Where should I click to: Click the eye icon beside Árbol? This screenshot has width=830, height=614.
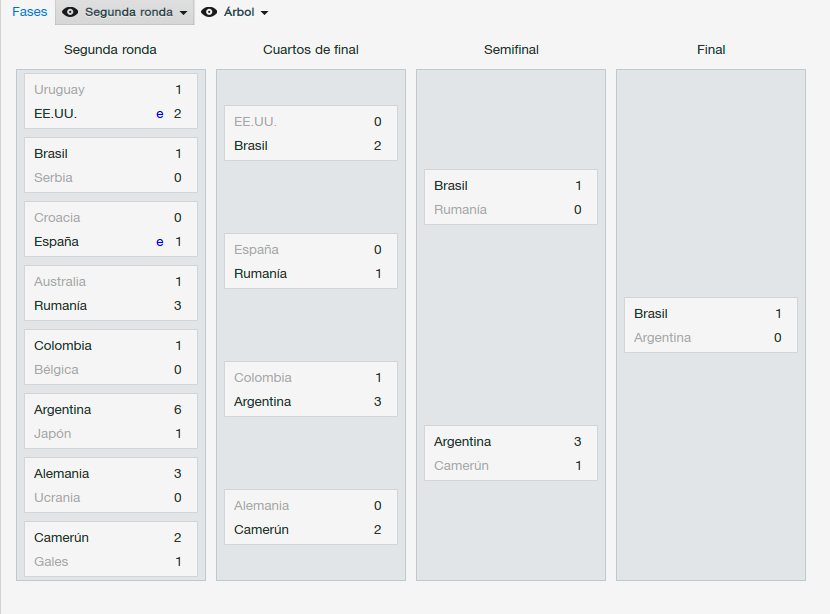coord(209,12)
